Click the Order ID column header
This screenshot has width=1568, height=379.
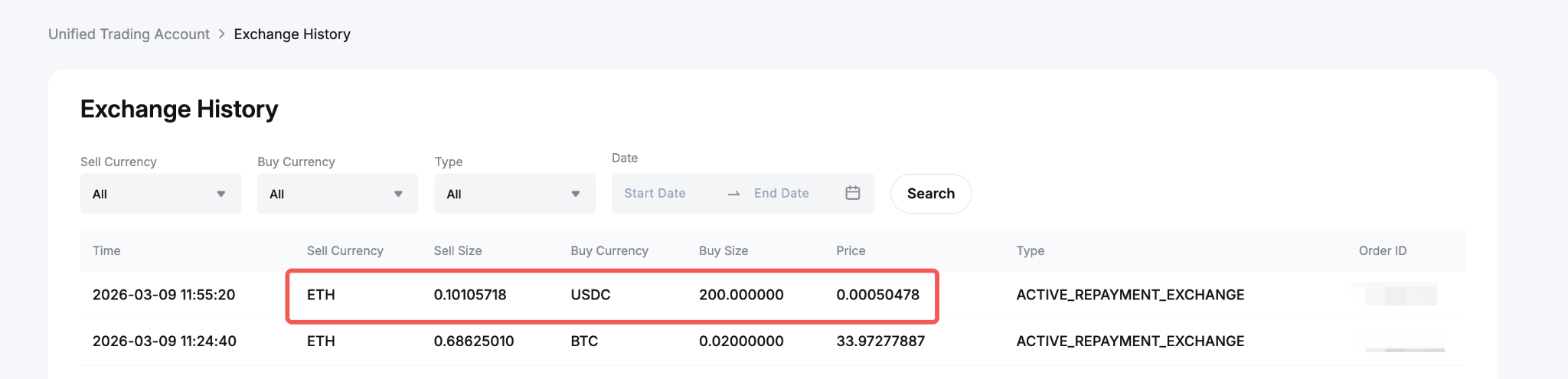coord(1382,250)
